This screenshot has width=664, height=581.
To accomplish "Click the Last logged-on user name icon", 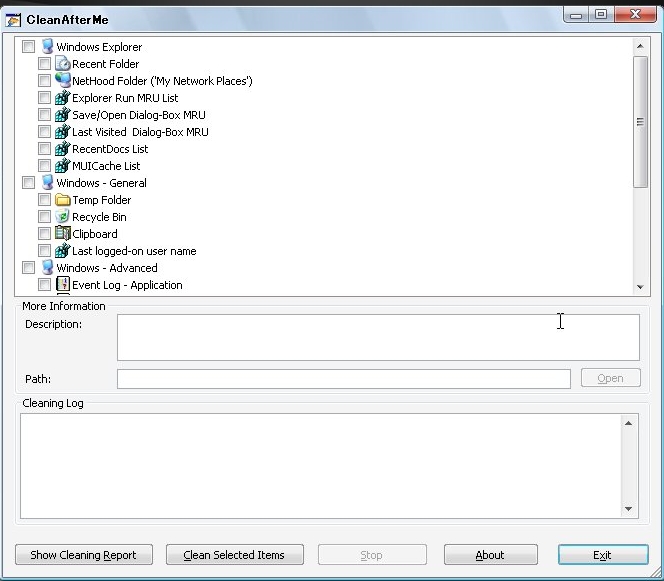I will (x=63, y=251).
